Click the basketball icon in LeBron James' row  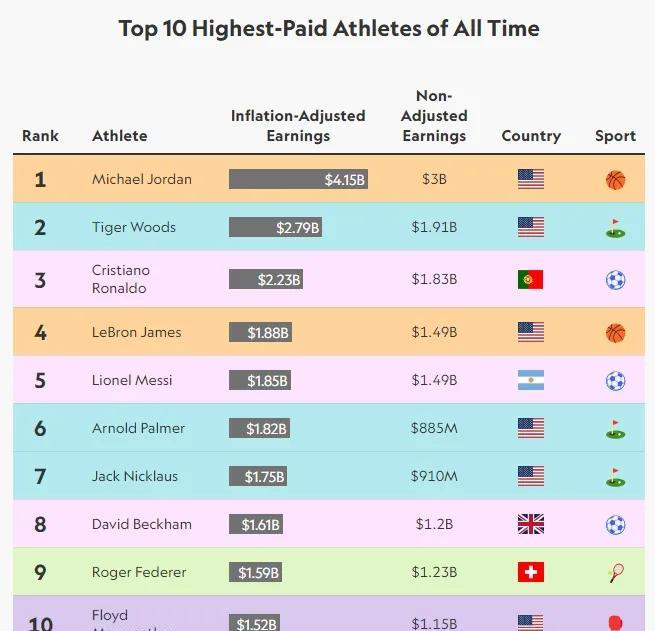615,333
